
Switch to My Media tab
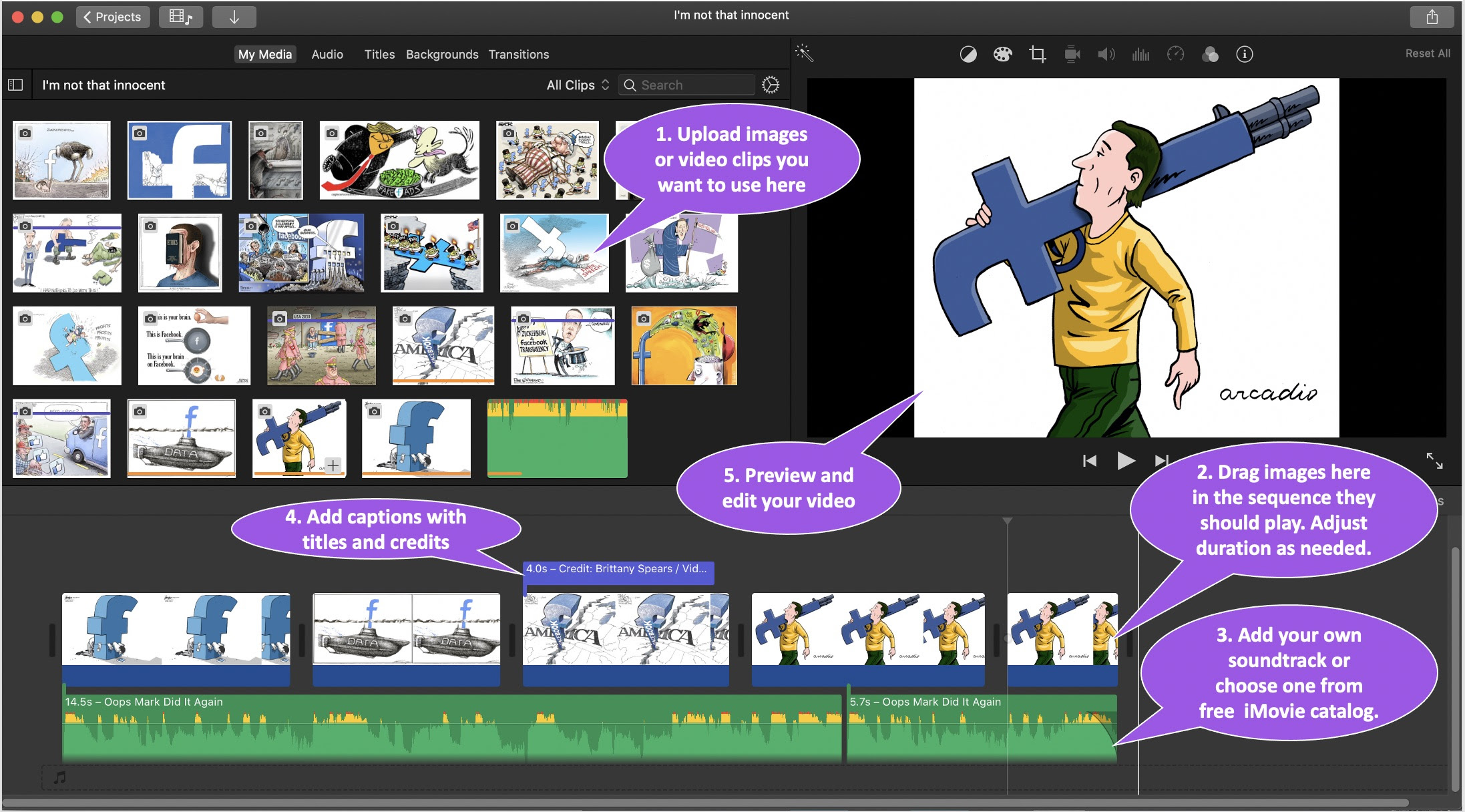(265, 54)
